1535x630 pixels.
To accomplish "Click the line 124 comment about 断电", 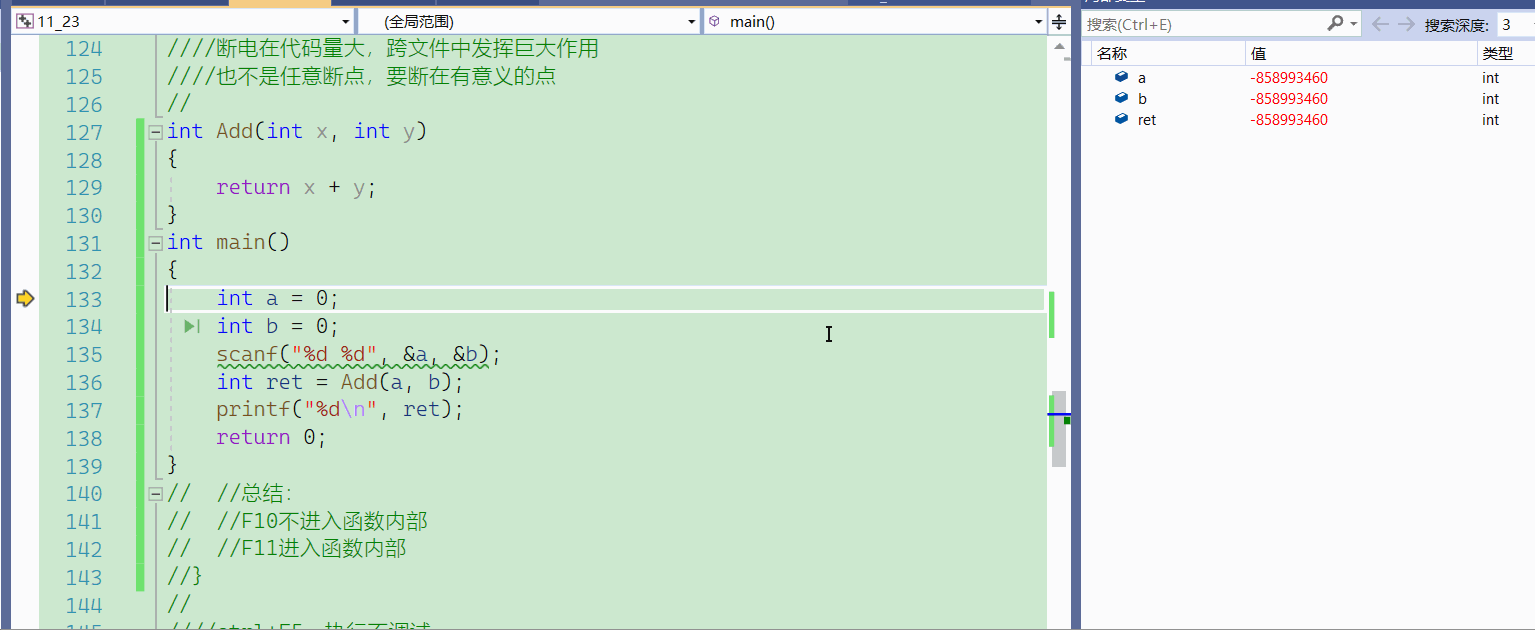I will (x=383, y=48).
